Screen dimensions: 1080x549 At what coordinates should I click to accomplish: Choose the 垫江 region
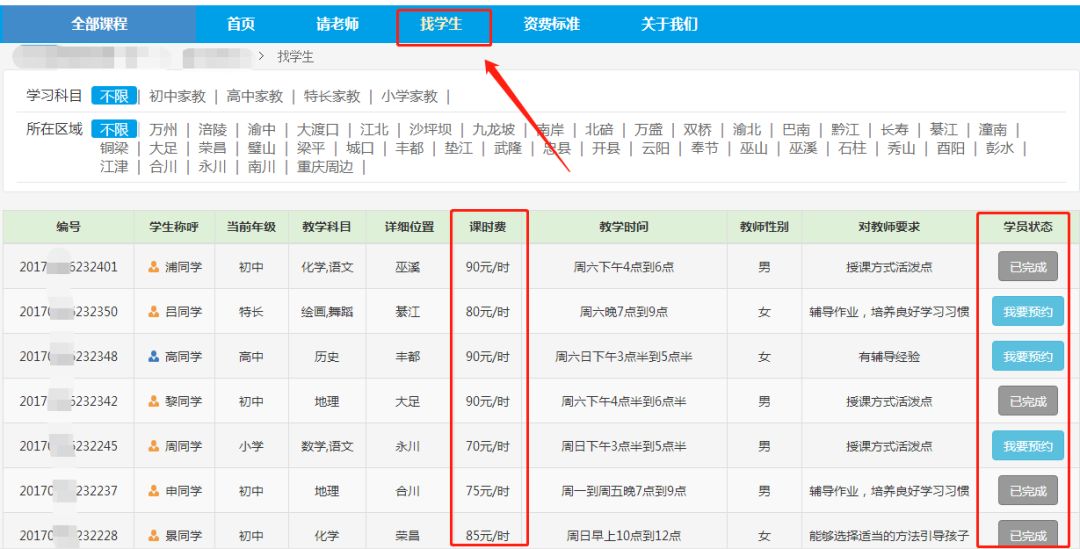coord(459,148)
